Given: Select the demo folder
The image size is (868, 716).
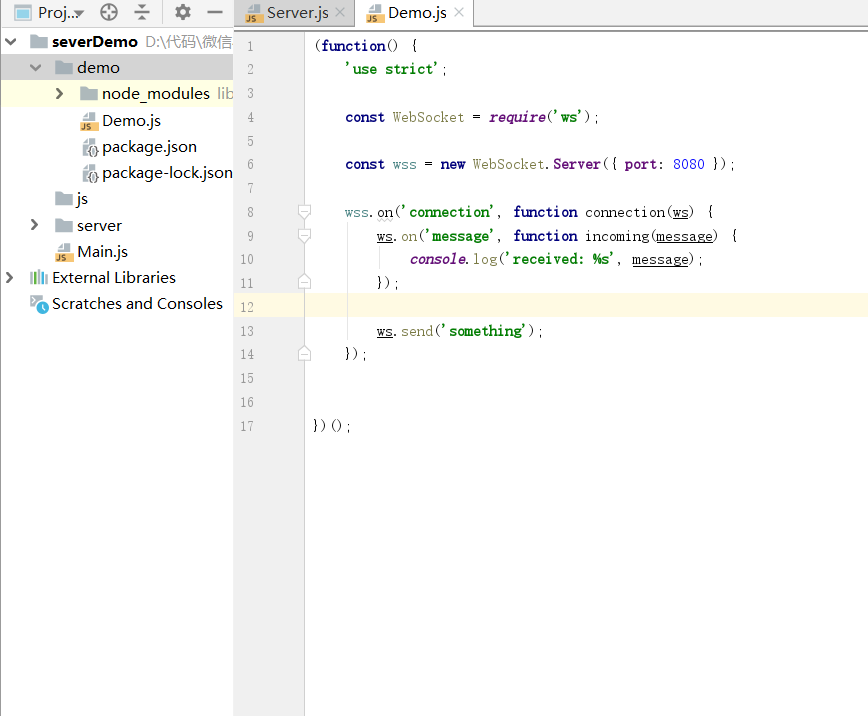Looking at the screenshot, I should tap(98, 68).
